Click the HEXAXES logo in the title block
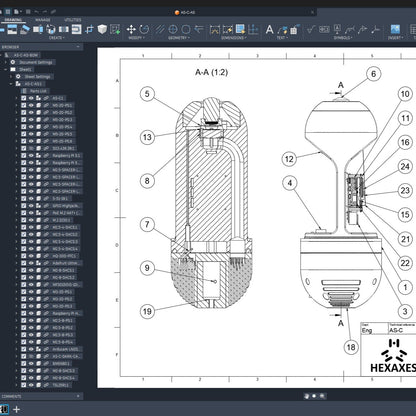The height and width of the screenshot is (416, 416). (394, 356)
